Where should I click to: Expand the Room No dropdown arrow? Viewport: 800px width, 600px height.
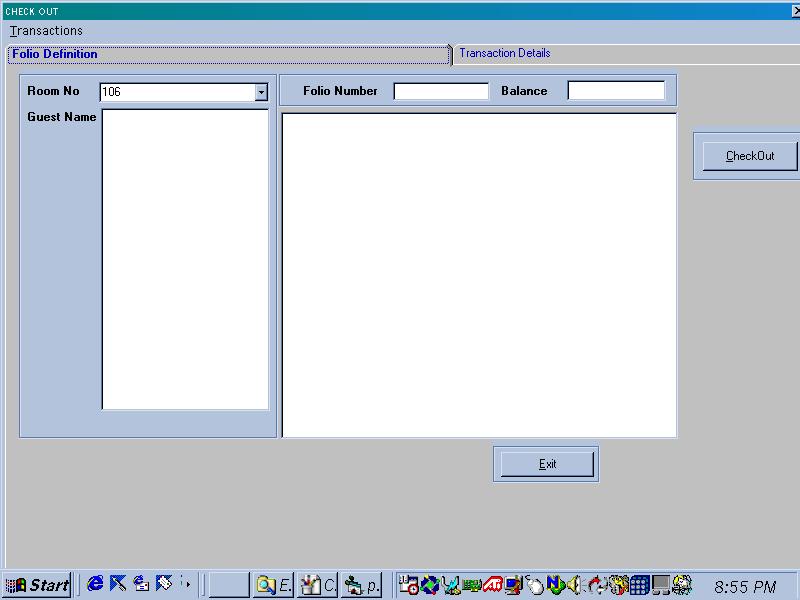click(261, 92)
